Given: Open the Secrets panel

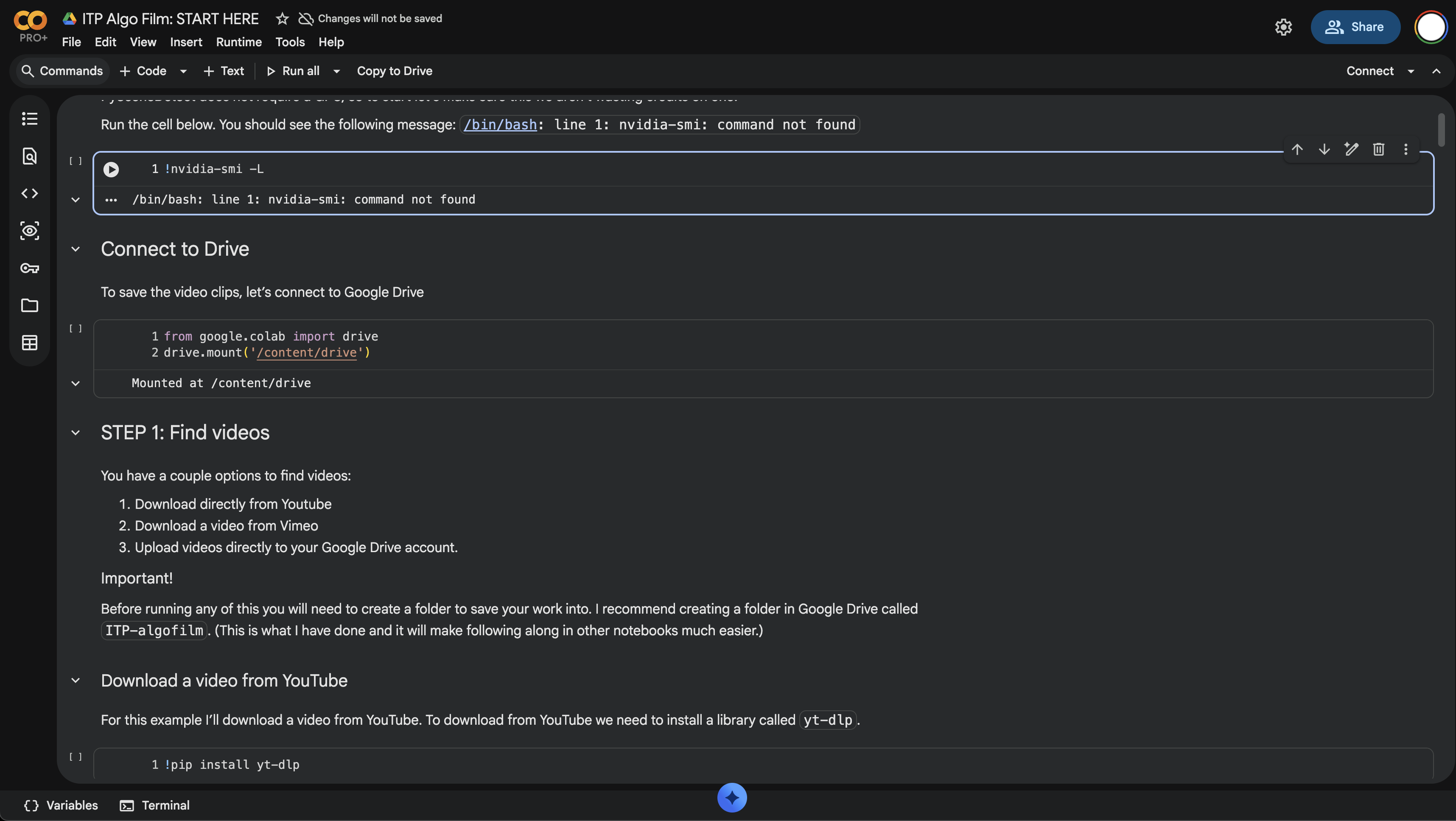Looking at the screenshot, I should coord(29,269).
